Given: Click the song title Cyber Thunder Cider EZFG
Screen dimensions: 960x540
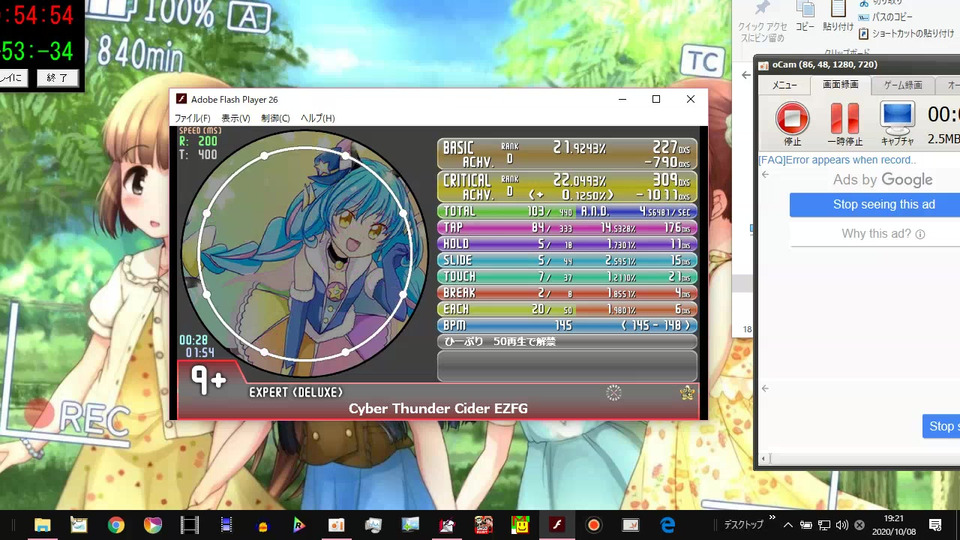Looking at the screenshot, I should [x=438, y=408].
